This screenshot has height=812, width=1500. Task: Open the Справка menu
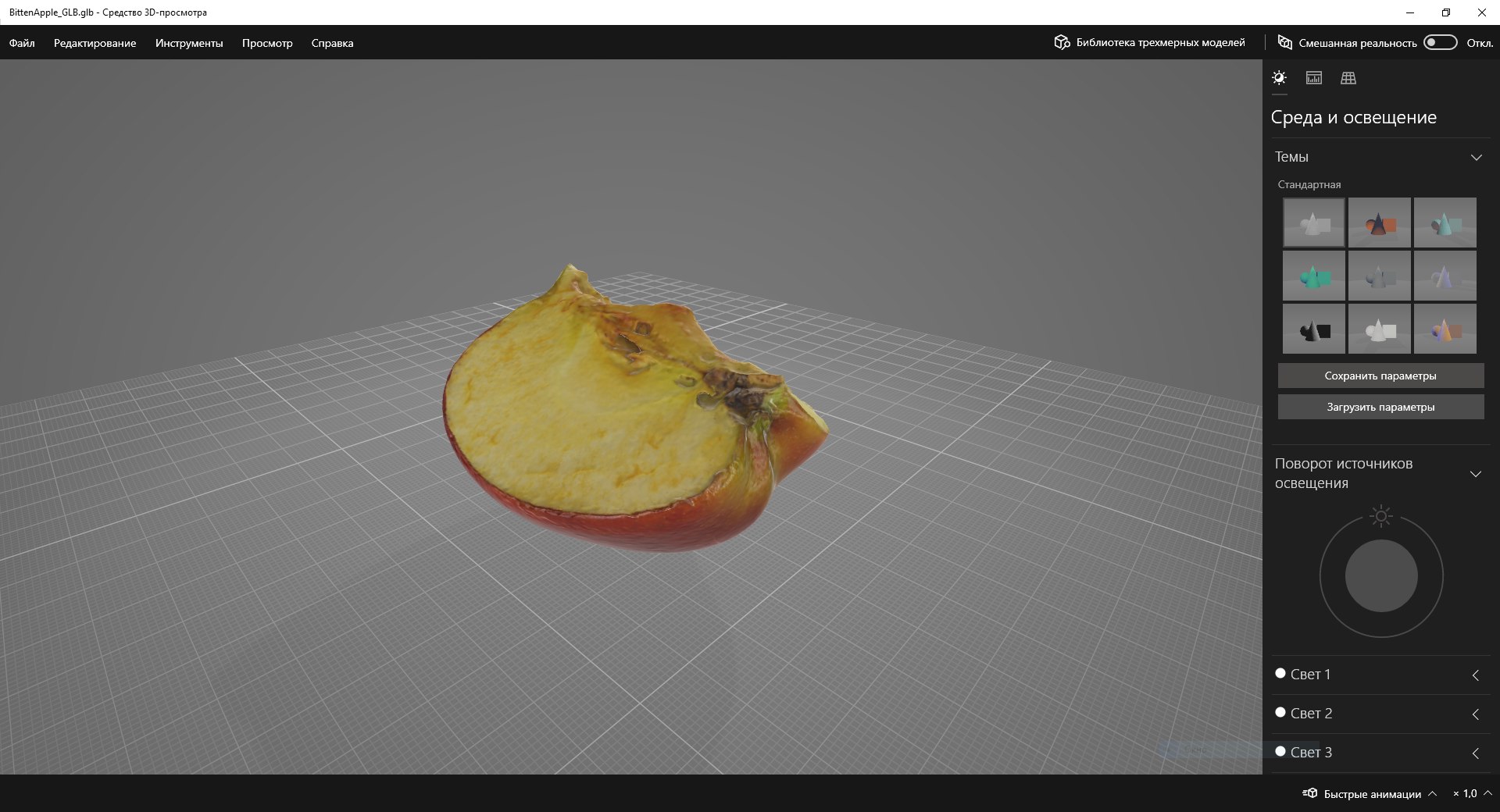click(332, 43)
